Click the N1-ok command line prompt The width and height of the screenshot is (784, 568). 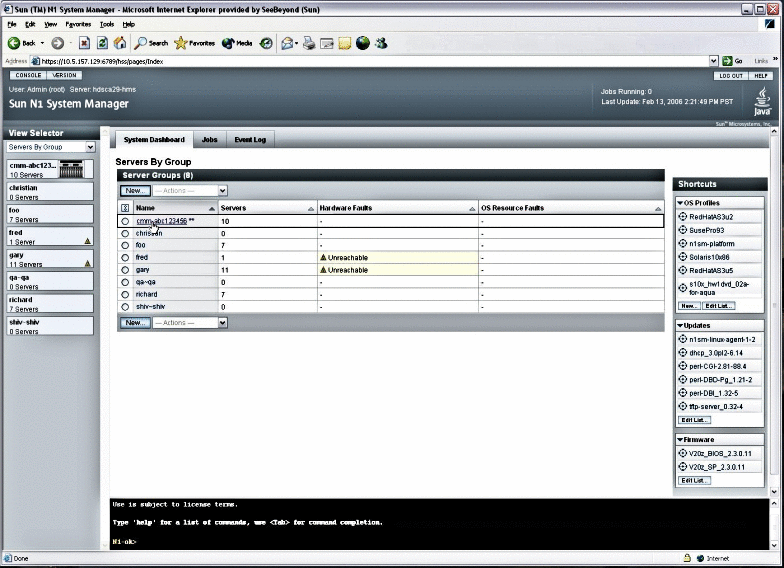tap(124, 542)
